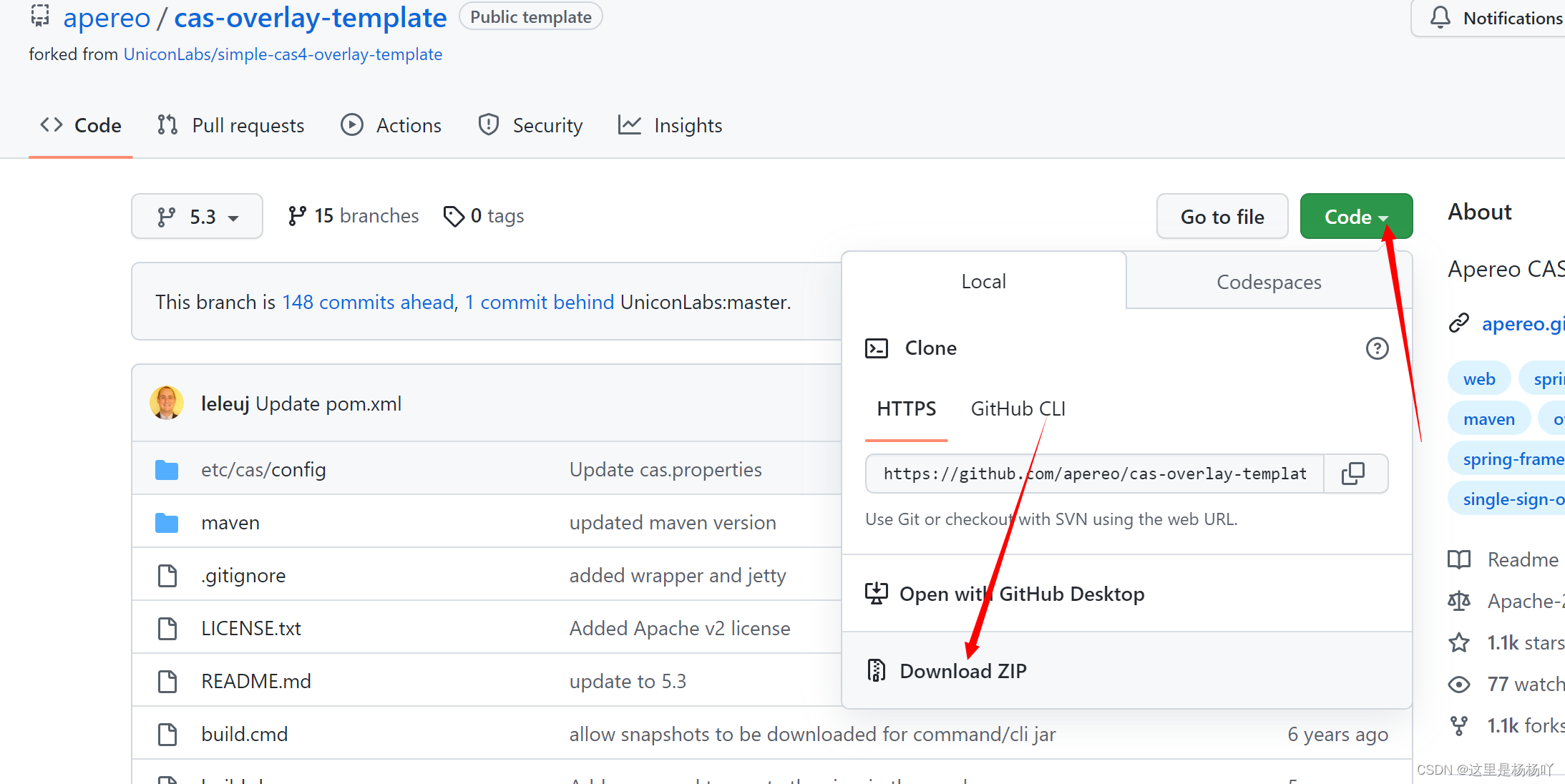The width and height of the screenshot is (1565, 784).
Task: Open the 'Added Apache v2 license' commit message
Action: click(x=680, y=628)
